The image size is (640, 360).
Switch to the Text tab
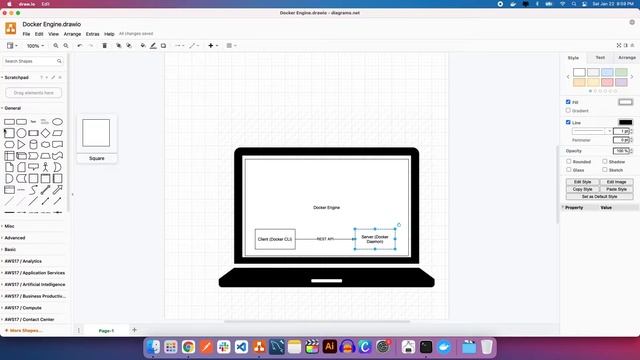pos(600,58)
